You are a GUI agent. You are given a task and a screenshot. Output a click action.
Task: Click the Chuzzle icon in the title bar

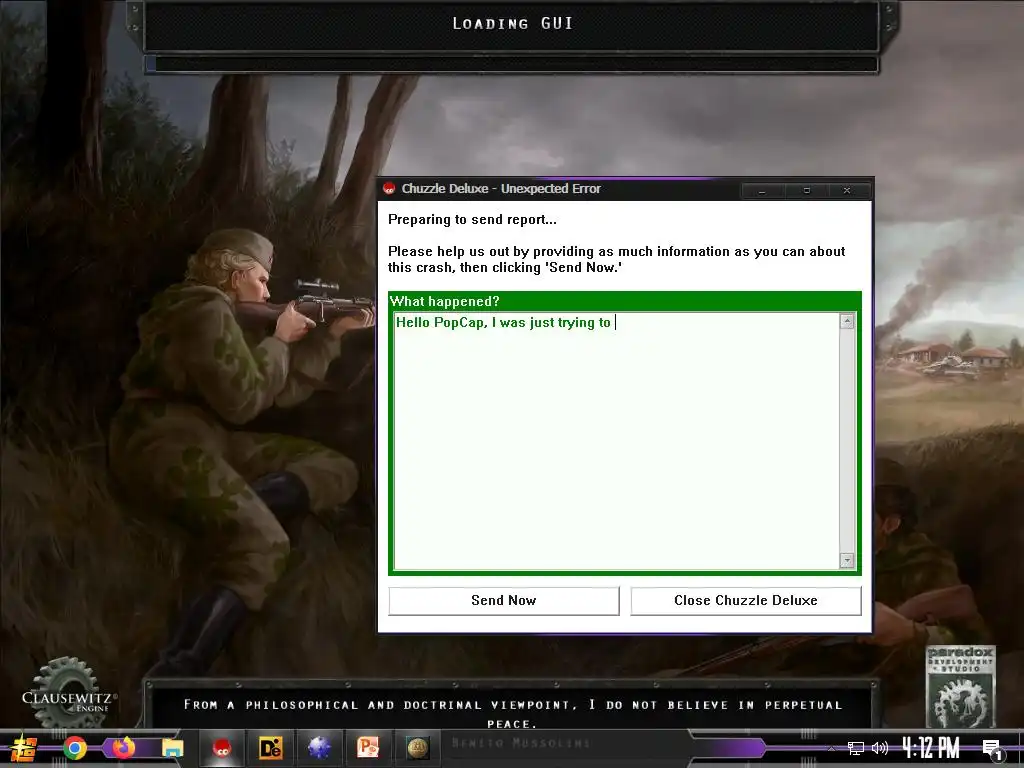coord(389,189)
